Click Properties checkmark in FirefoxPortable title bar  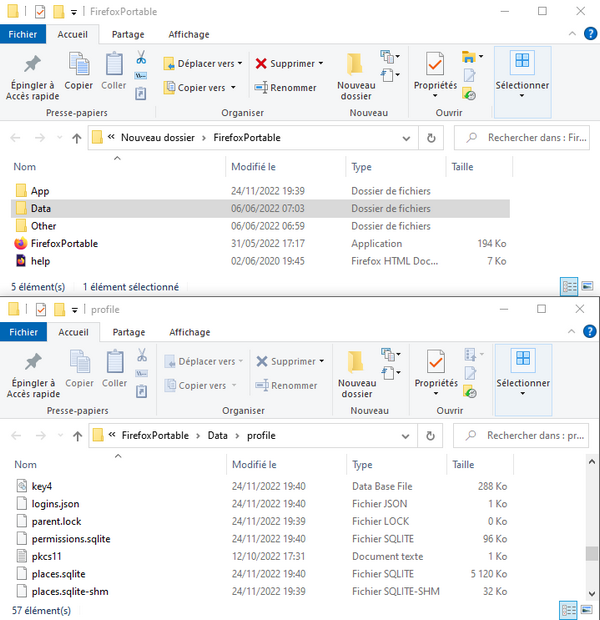click(x=40, y=12)
